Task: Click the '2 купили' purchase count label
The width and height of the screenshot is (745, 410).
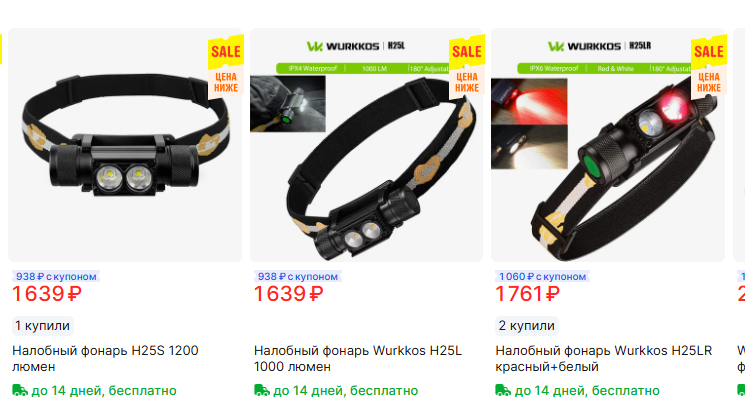Action: [x=526, y=326]
